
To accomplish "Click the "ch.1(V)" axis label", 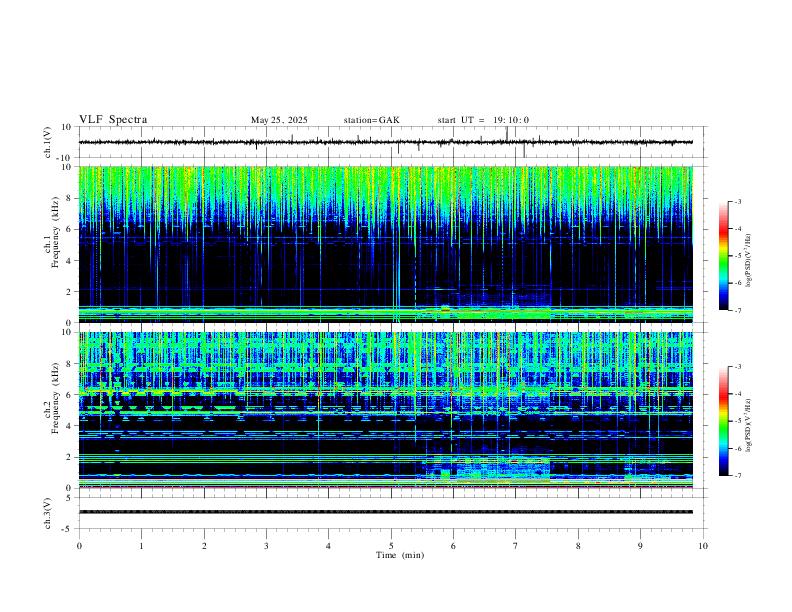I will pyautogui.click(x=48, y=142).
